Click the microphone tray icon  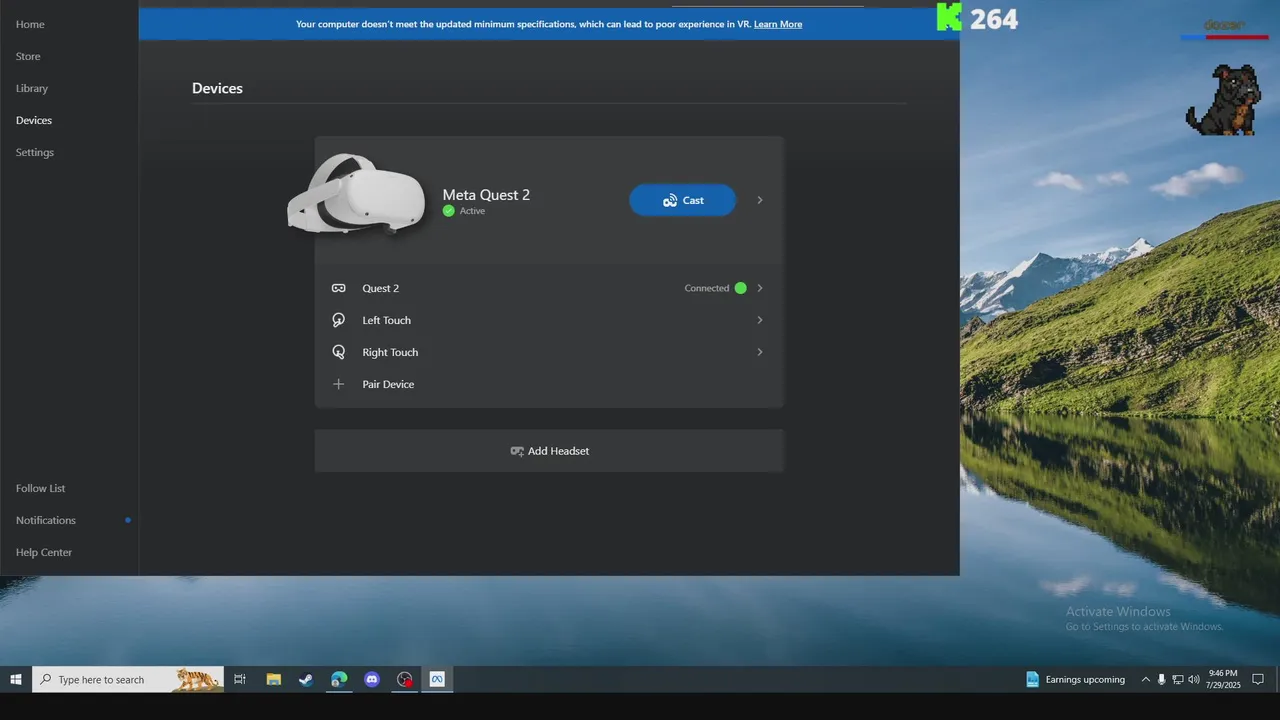[x=1162, y=679]
